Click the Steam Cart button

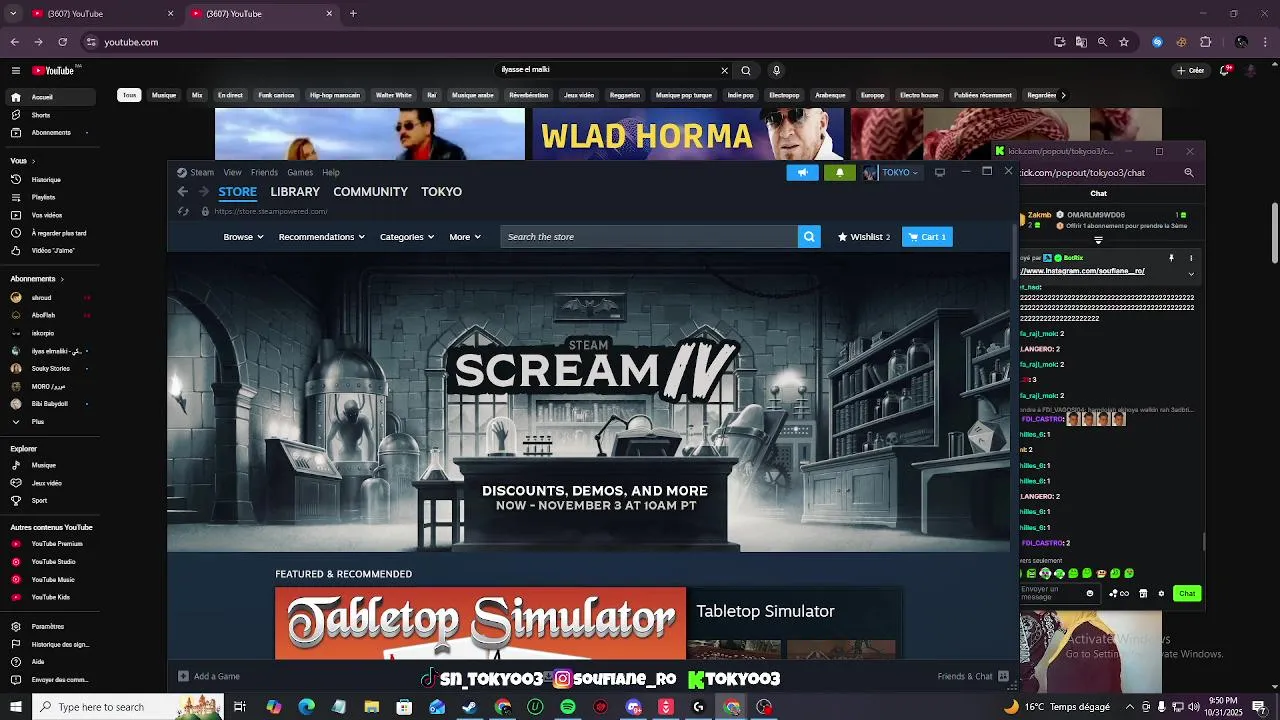[927, 237]
